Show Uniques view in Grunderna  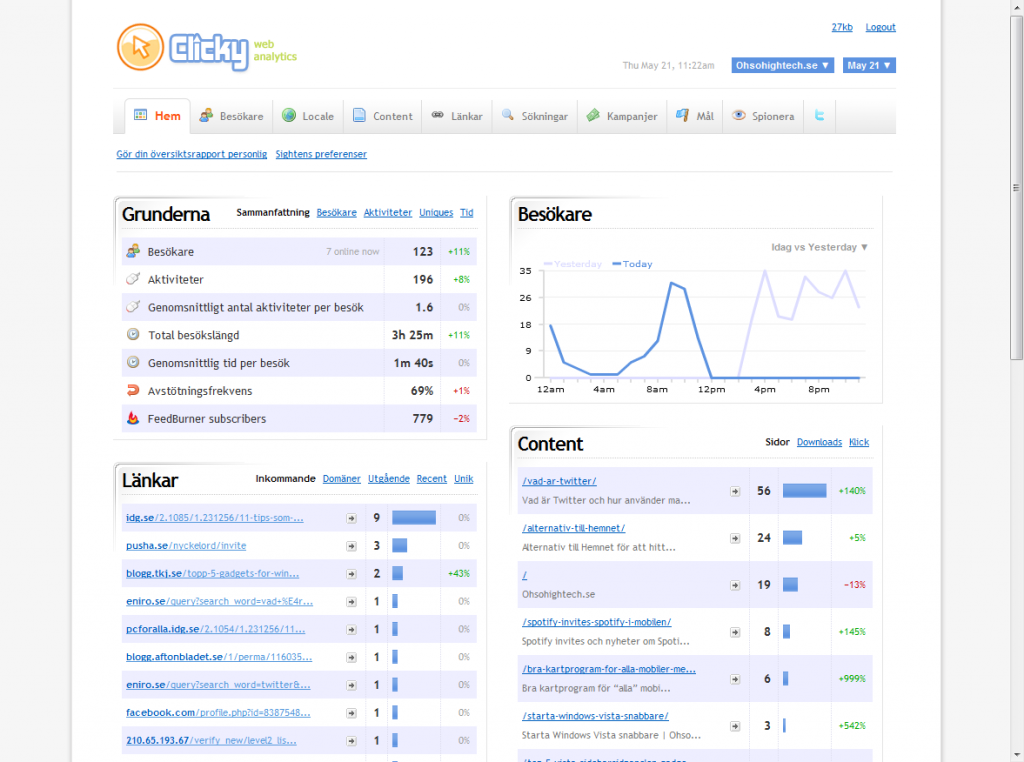click(x=436, y=213)
